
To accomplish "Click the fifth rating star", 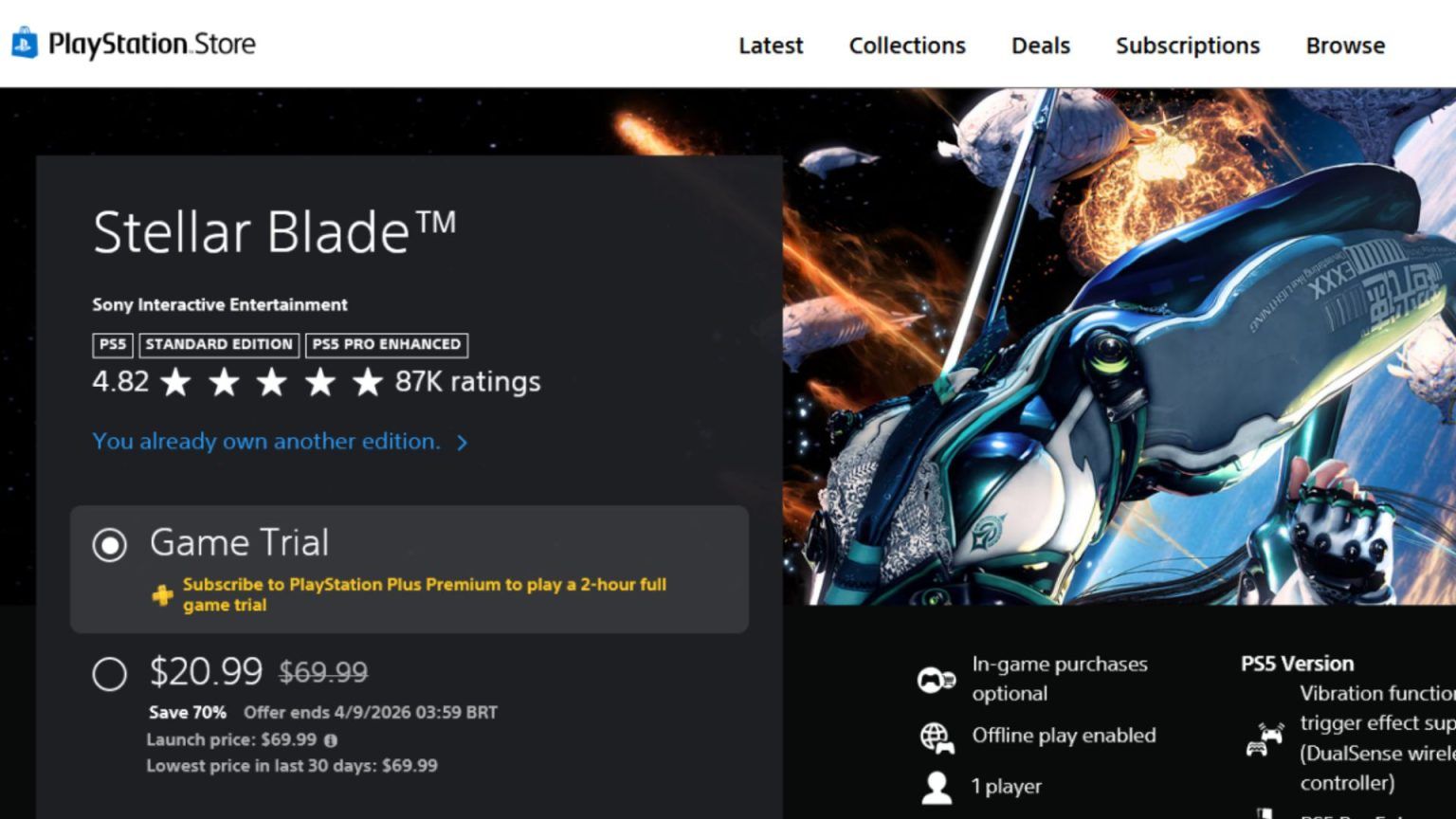I will click(367, 382).
